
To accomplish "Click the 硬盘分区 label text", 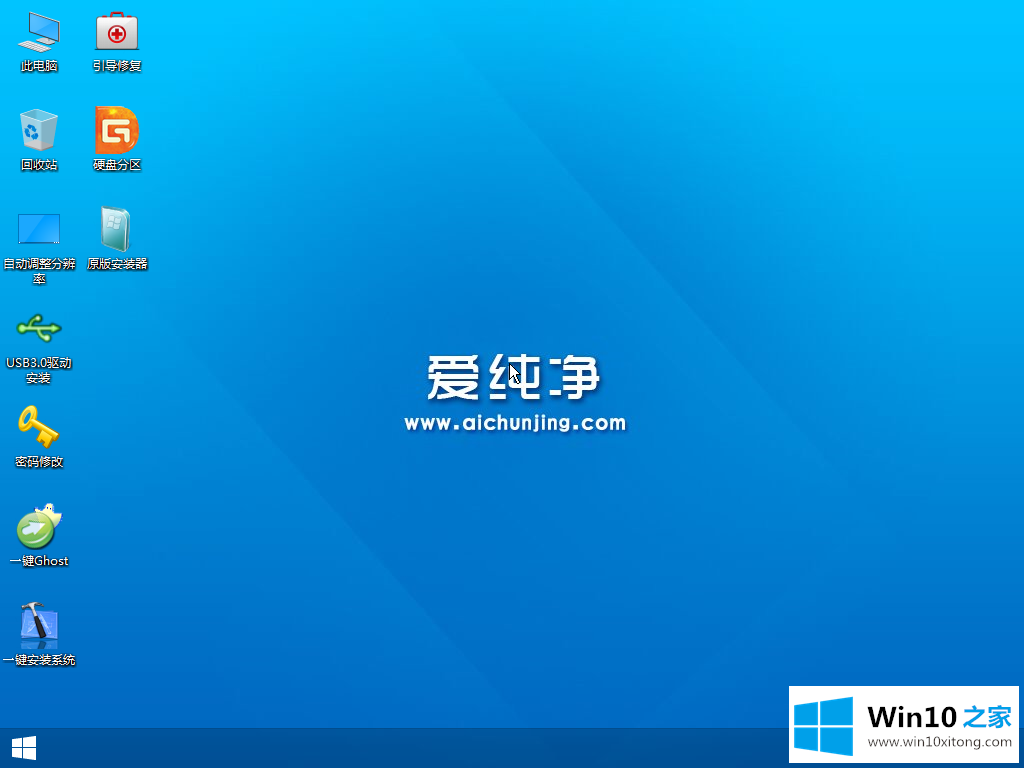I will [117, 165].
